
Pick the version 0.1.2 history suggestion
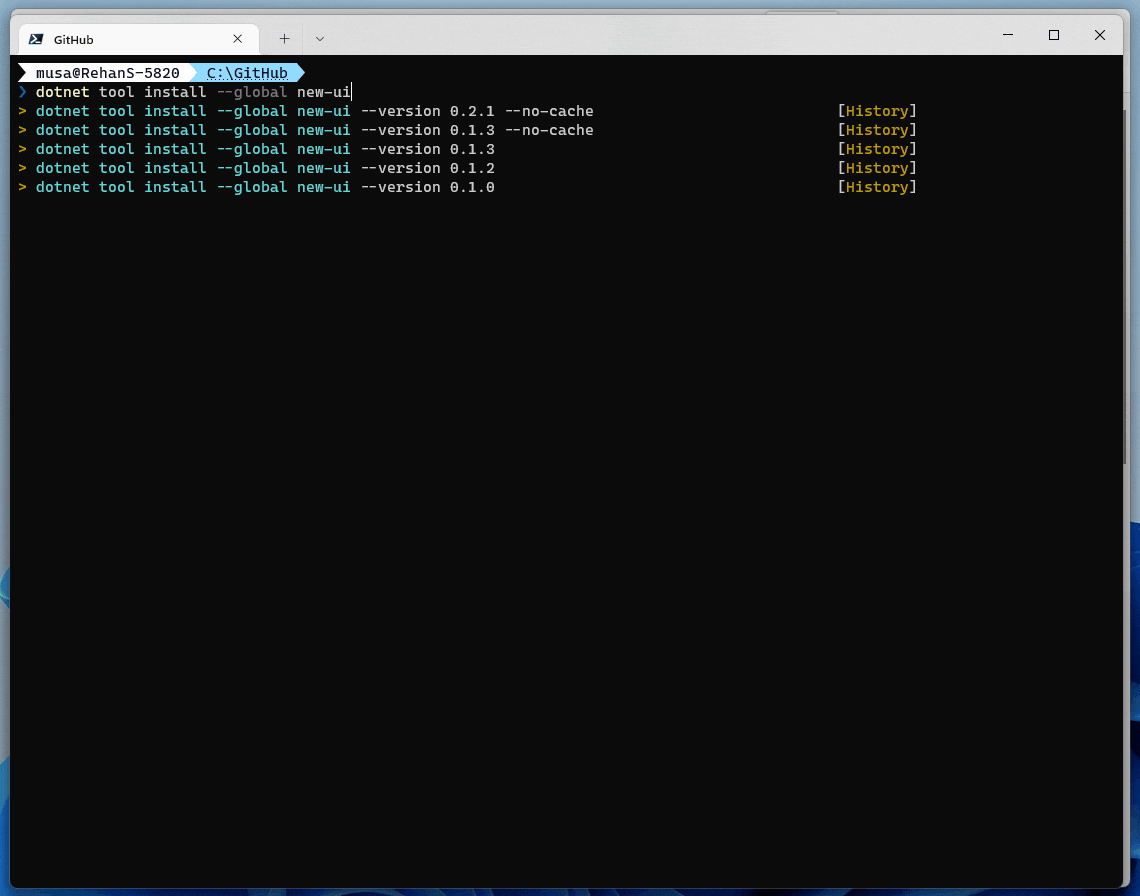coord(265,168)
